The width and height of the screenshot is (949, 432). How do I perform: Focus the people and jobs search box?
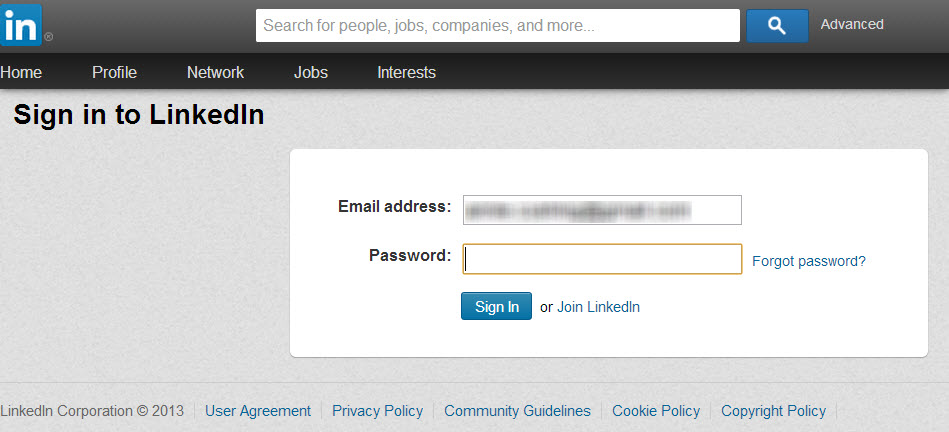(x=497, y=25)
